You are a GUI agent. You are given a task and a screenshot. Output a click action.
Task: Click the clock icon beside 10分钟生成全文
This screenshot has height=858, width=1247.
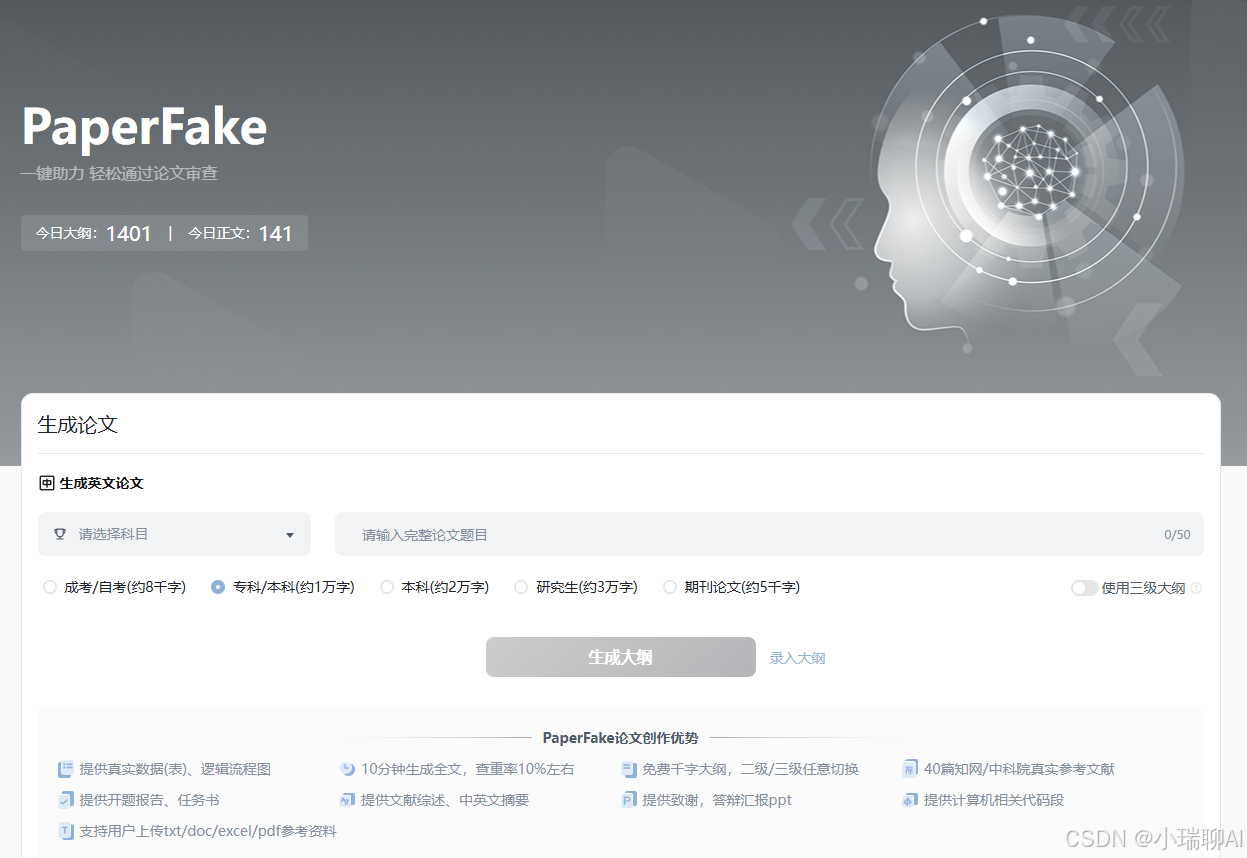347,769
